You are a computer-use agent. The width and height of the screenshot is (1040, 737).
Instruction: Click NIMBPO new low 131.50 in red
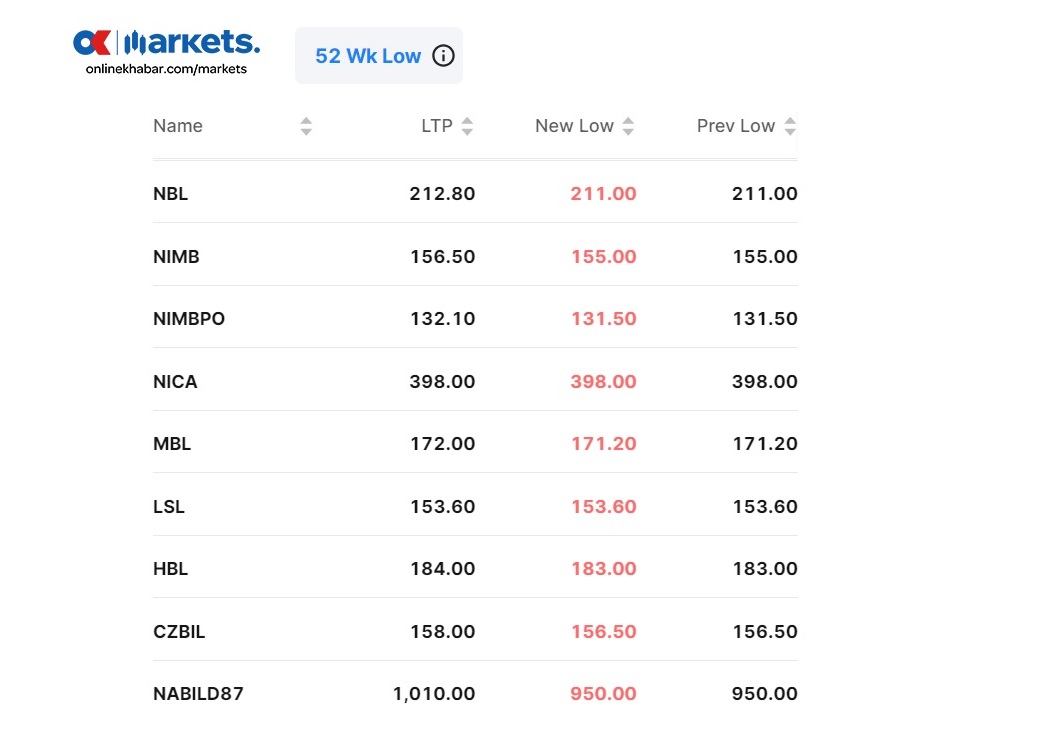pos(604,319)
